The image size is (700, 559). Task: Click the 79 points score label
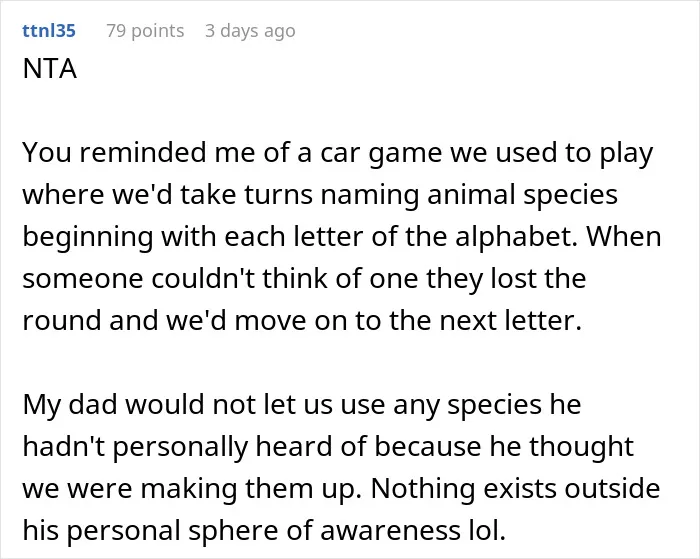pyautogui.click(x=145, y=31)
